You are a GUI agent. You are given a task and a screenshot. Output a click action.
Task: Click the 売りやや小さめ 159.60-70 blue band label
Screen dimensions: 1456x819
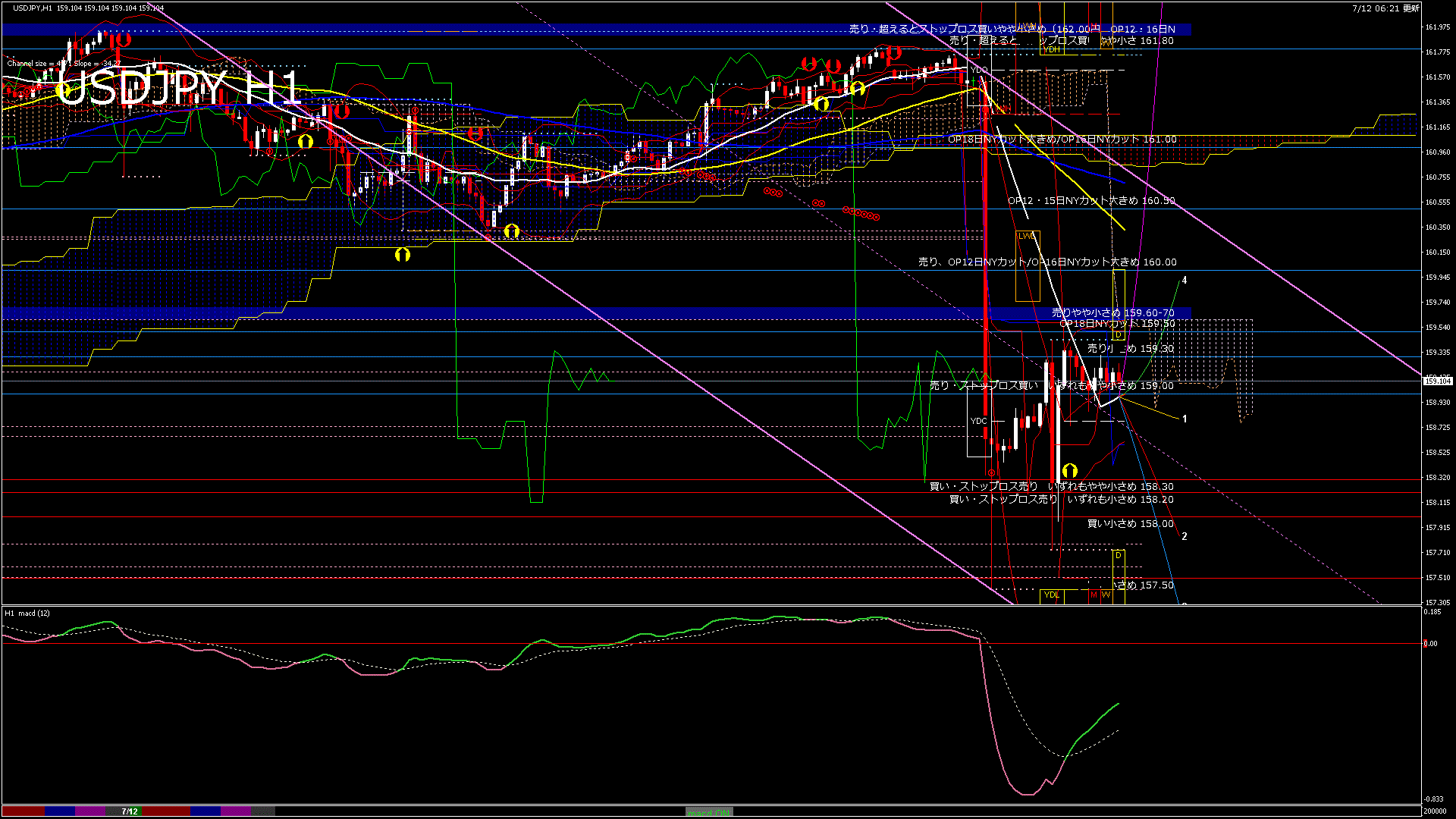point(1112,312)
